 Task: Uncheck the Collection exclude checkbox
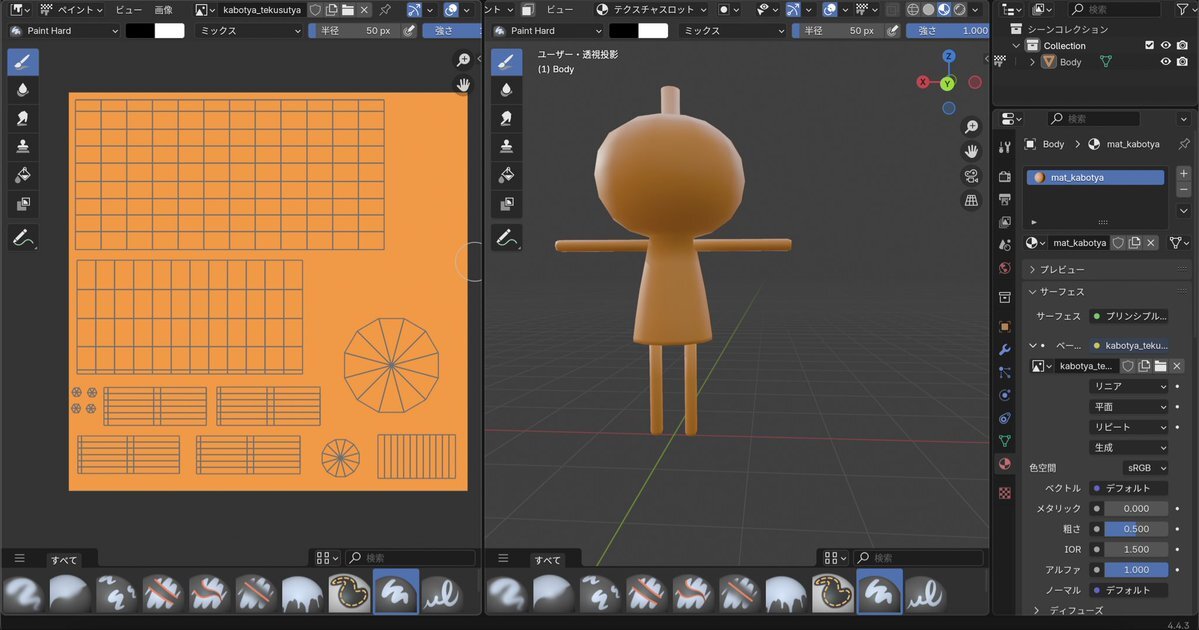pos(1149,46)
